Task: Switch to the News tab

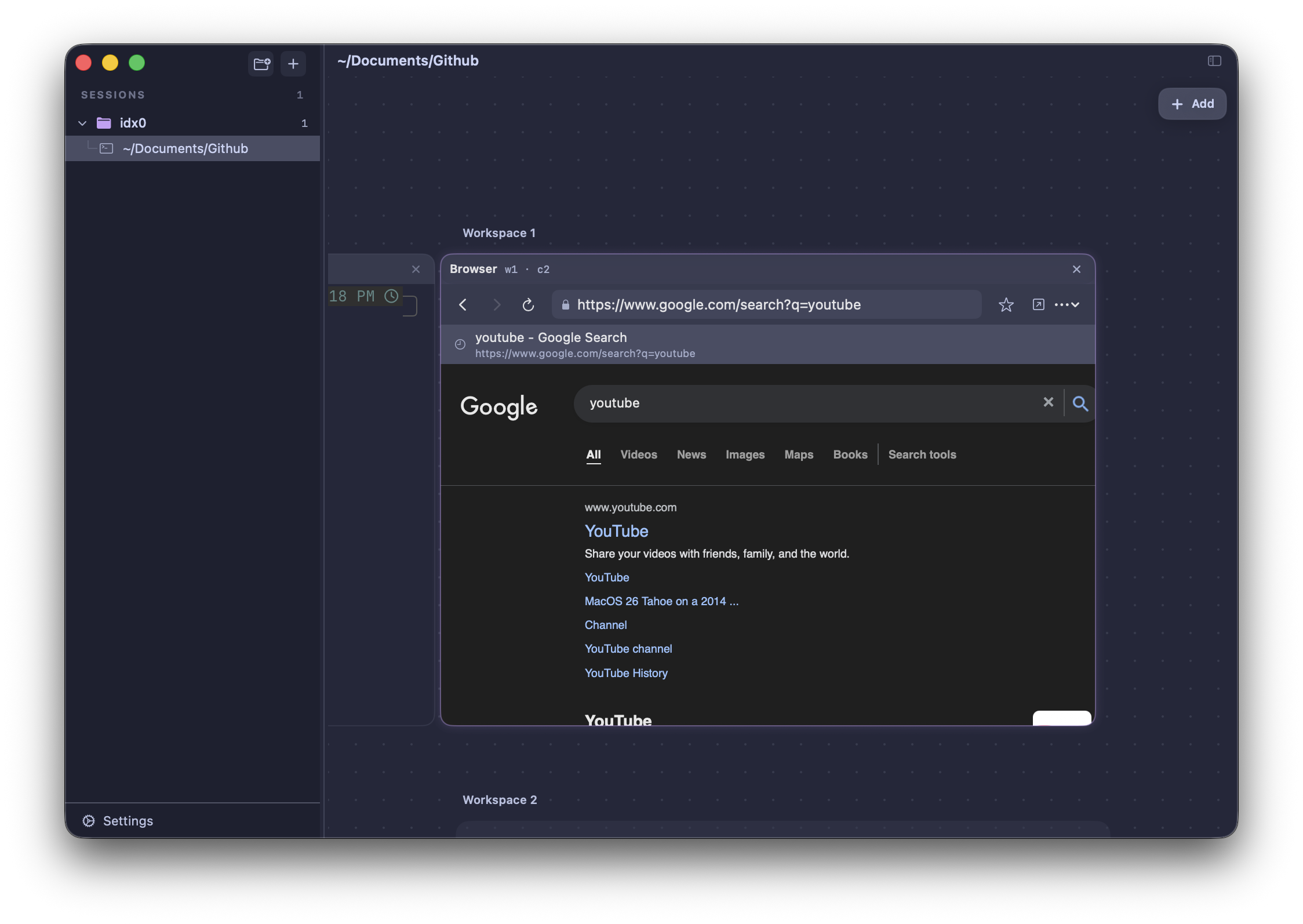Action: [x=691, y=455]
